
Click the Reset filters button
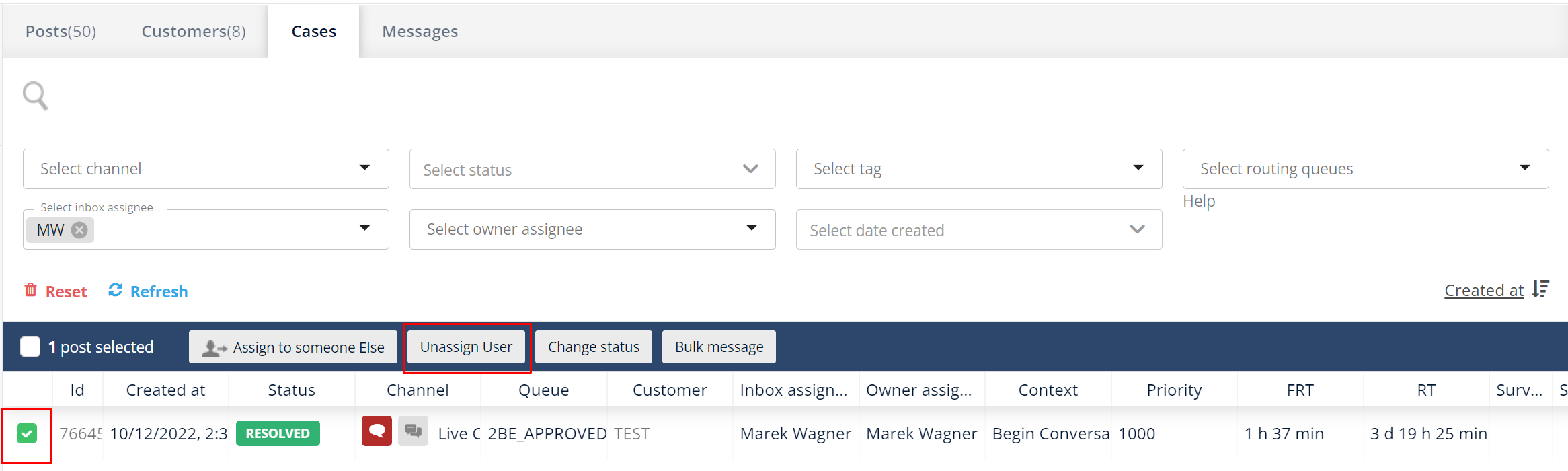(56, 291)
